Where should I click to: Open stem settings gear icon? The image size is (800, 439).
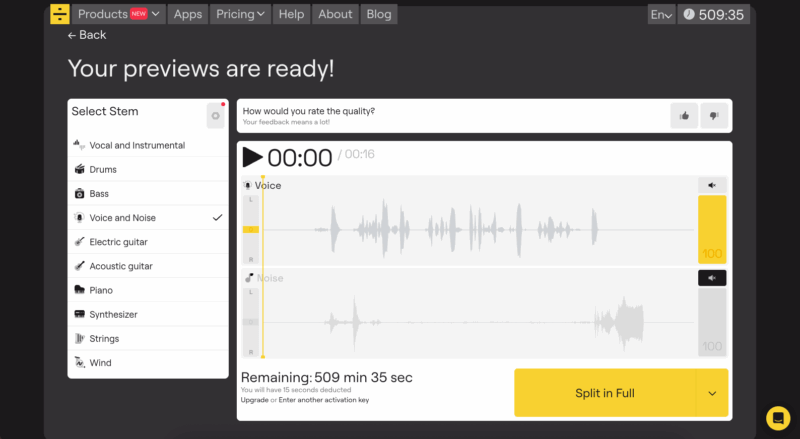click(x=215, y=116)
